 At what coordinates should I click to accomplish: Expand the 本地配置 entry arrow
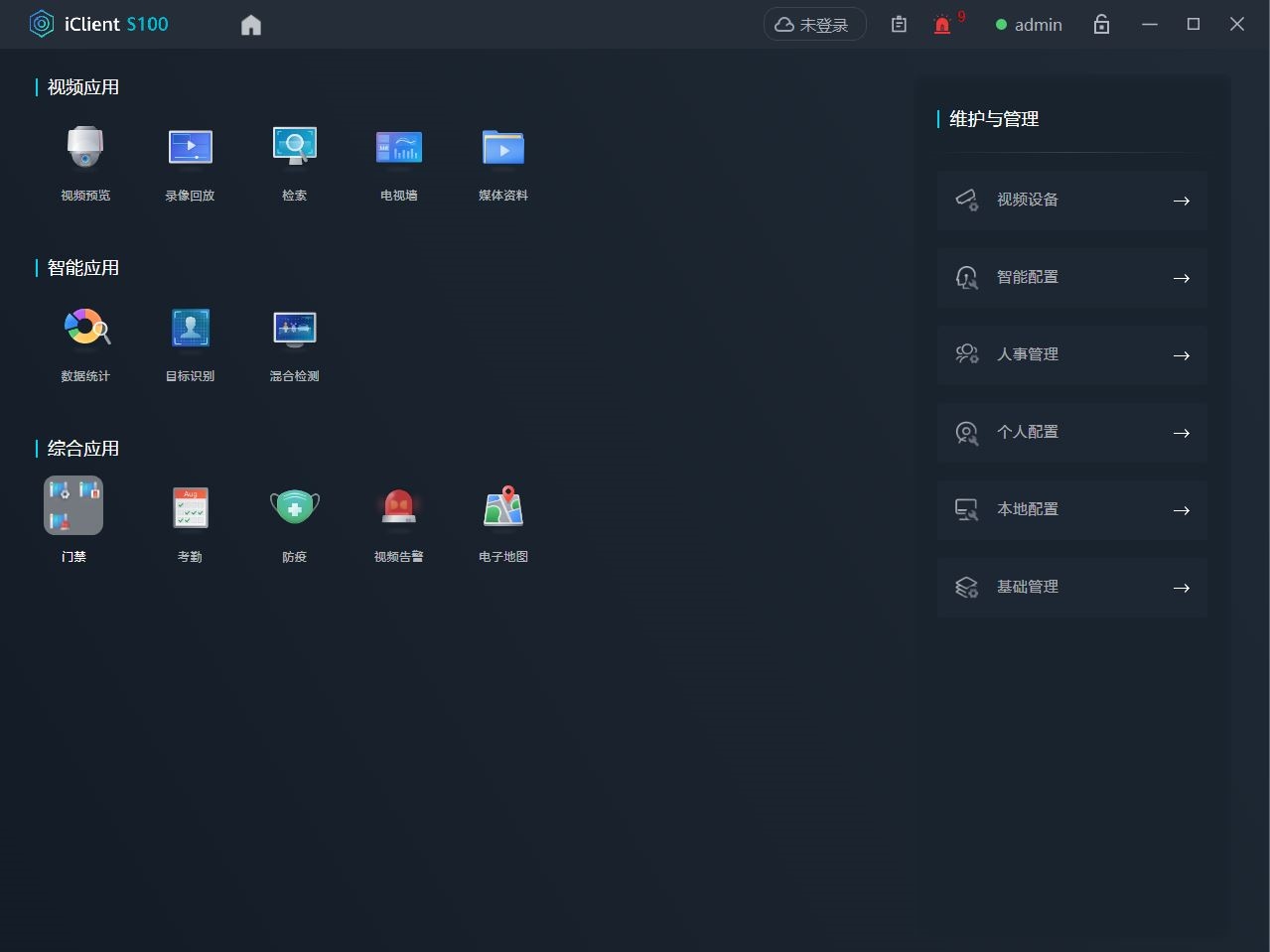(1181, 510)
